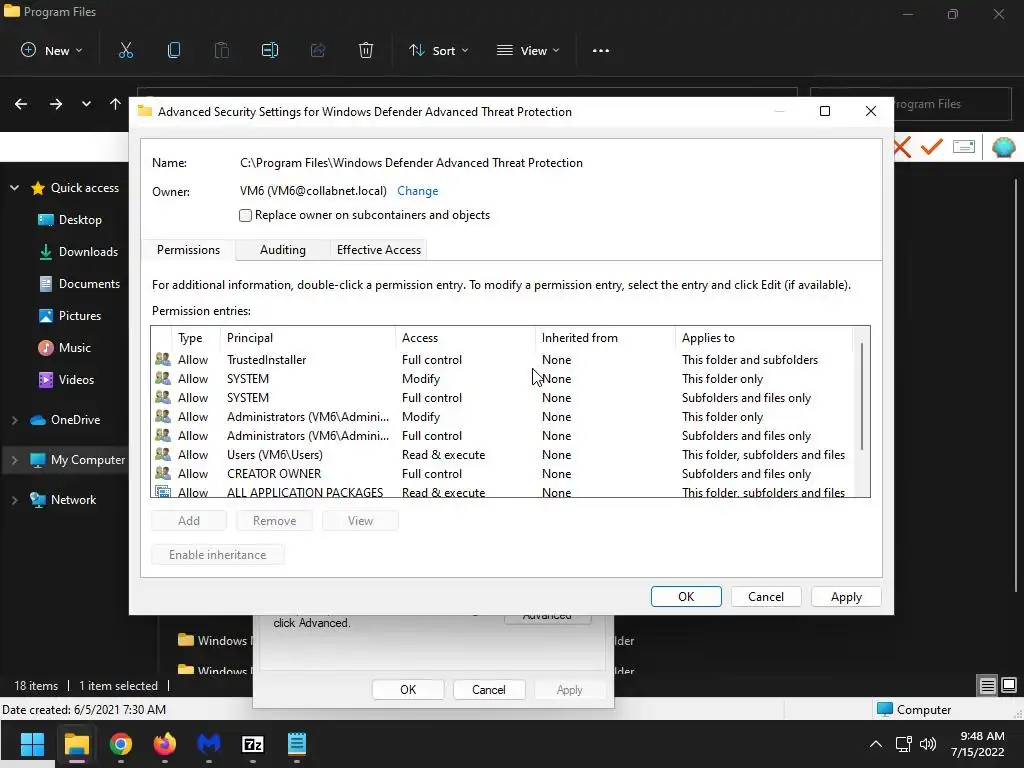The image size is (1024, 768).
Task: Click OK in the background Properties dialog
Action: (408, 690)
